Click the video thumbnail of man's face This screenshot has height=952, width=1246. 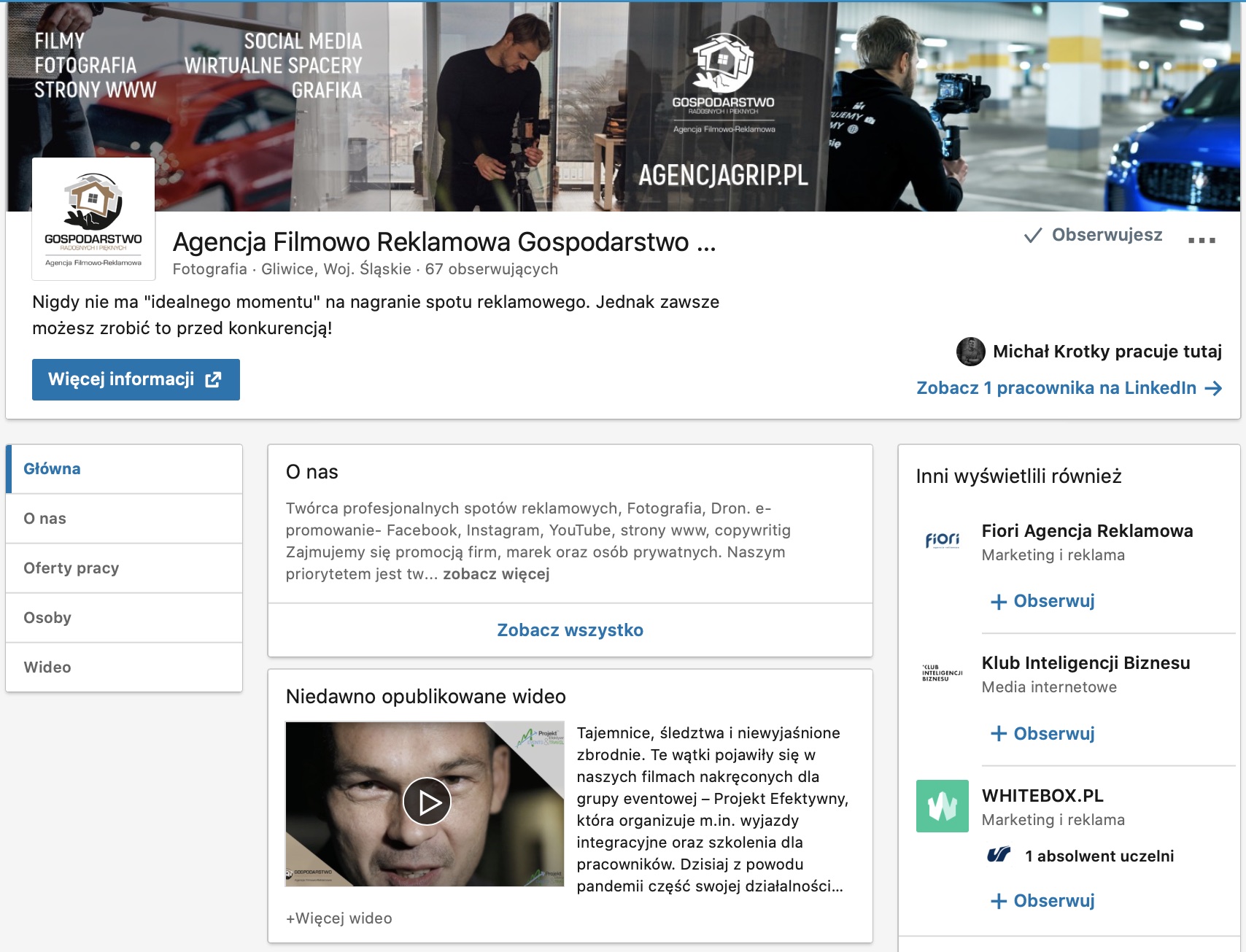click(425, 804)
